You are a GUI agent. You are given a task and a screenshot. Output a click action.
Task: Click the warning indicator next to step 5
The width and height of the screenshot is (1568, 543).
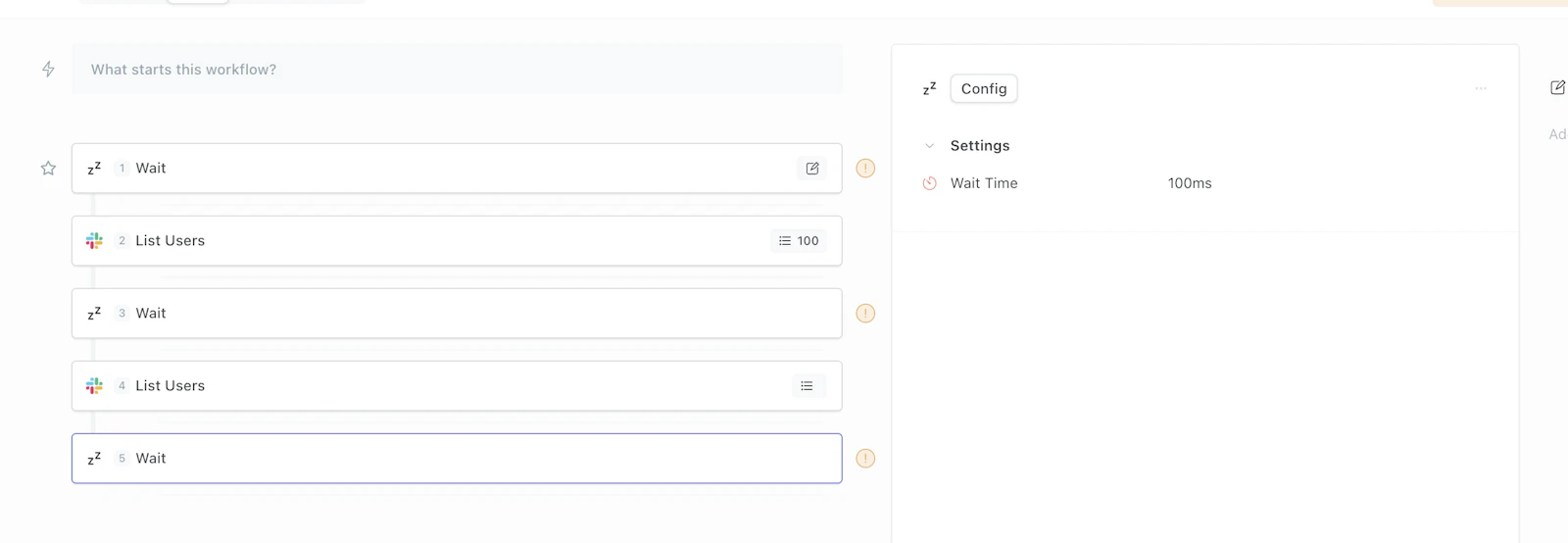coord(865,459)
